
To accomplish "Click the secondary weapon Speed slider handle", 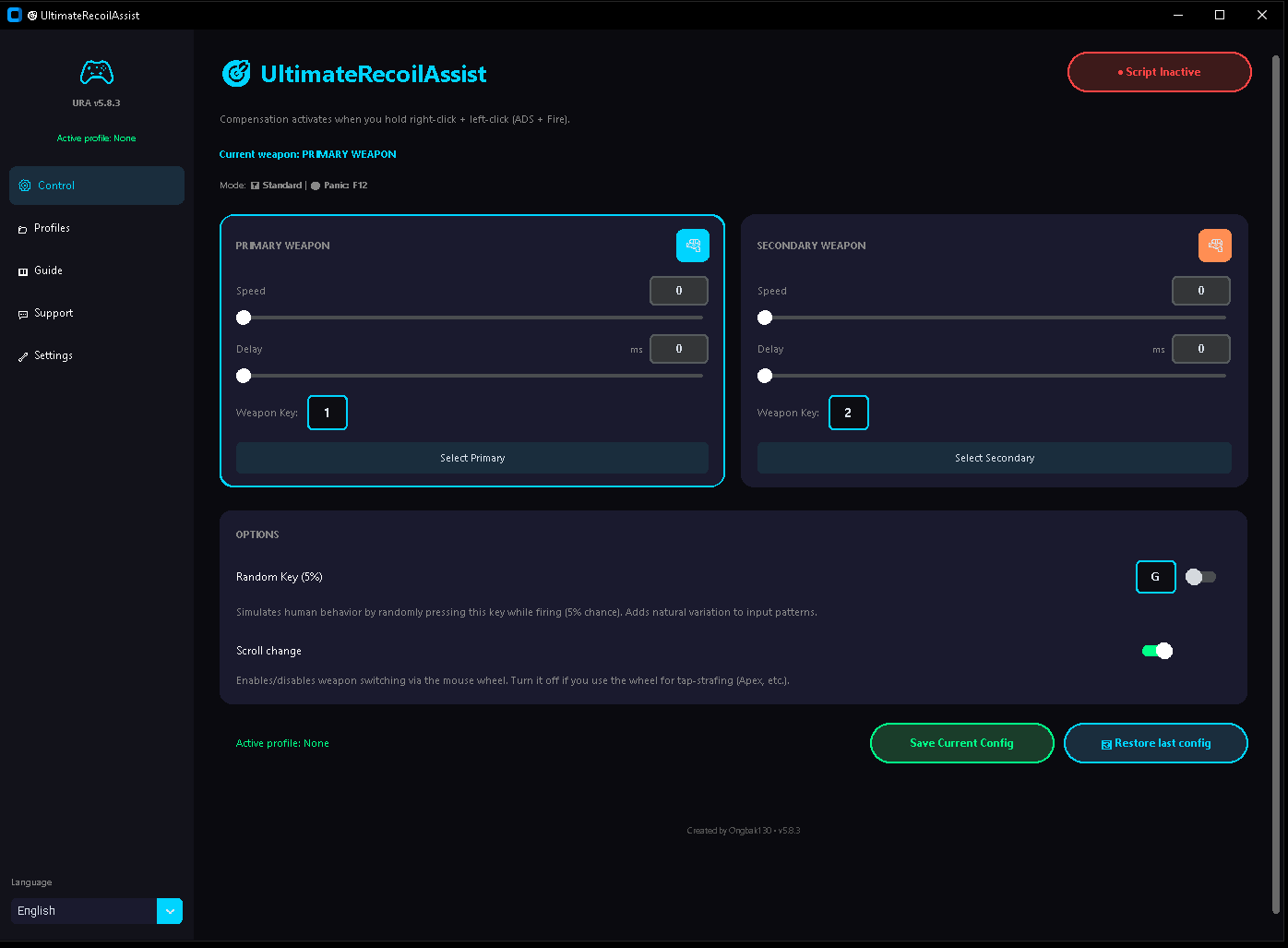I will 765,318.
